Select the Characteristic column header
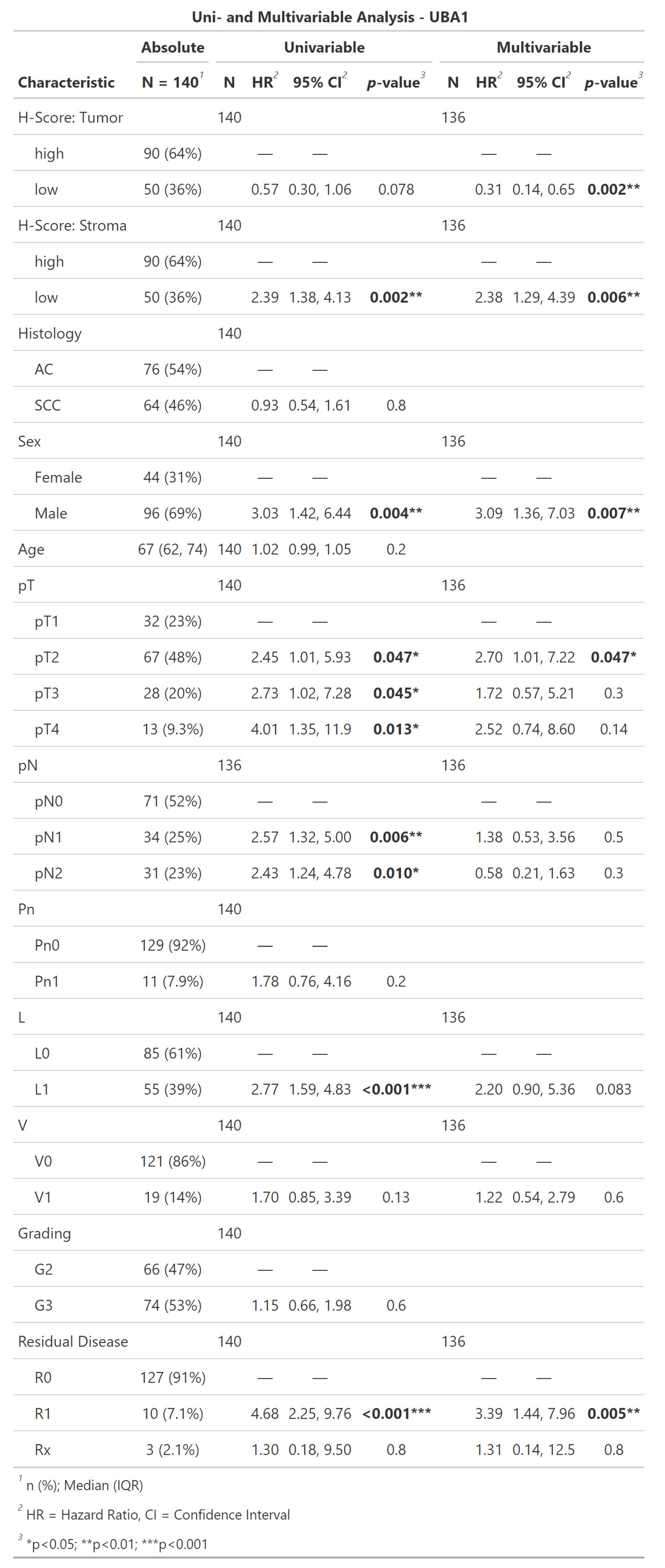This screenshot has height=1568, width=665. pyautogui.click(x=66, y=83)
